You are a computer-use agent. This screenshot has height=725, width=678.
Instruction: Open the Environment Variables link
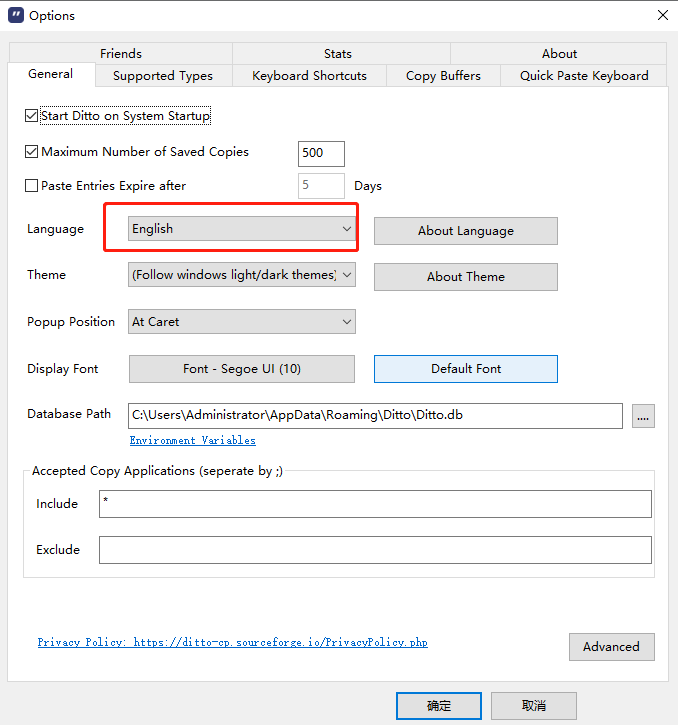192,440
